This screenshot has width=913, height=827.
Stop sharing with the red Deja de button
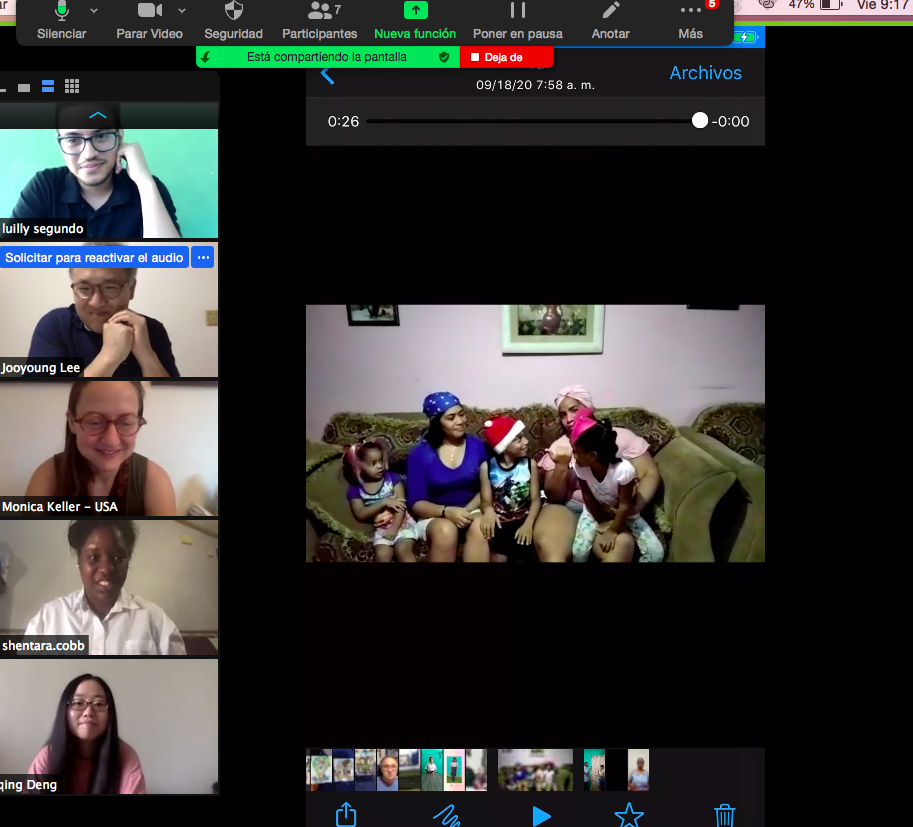507,57
